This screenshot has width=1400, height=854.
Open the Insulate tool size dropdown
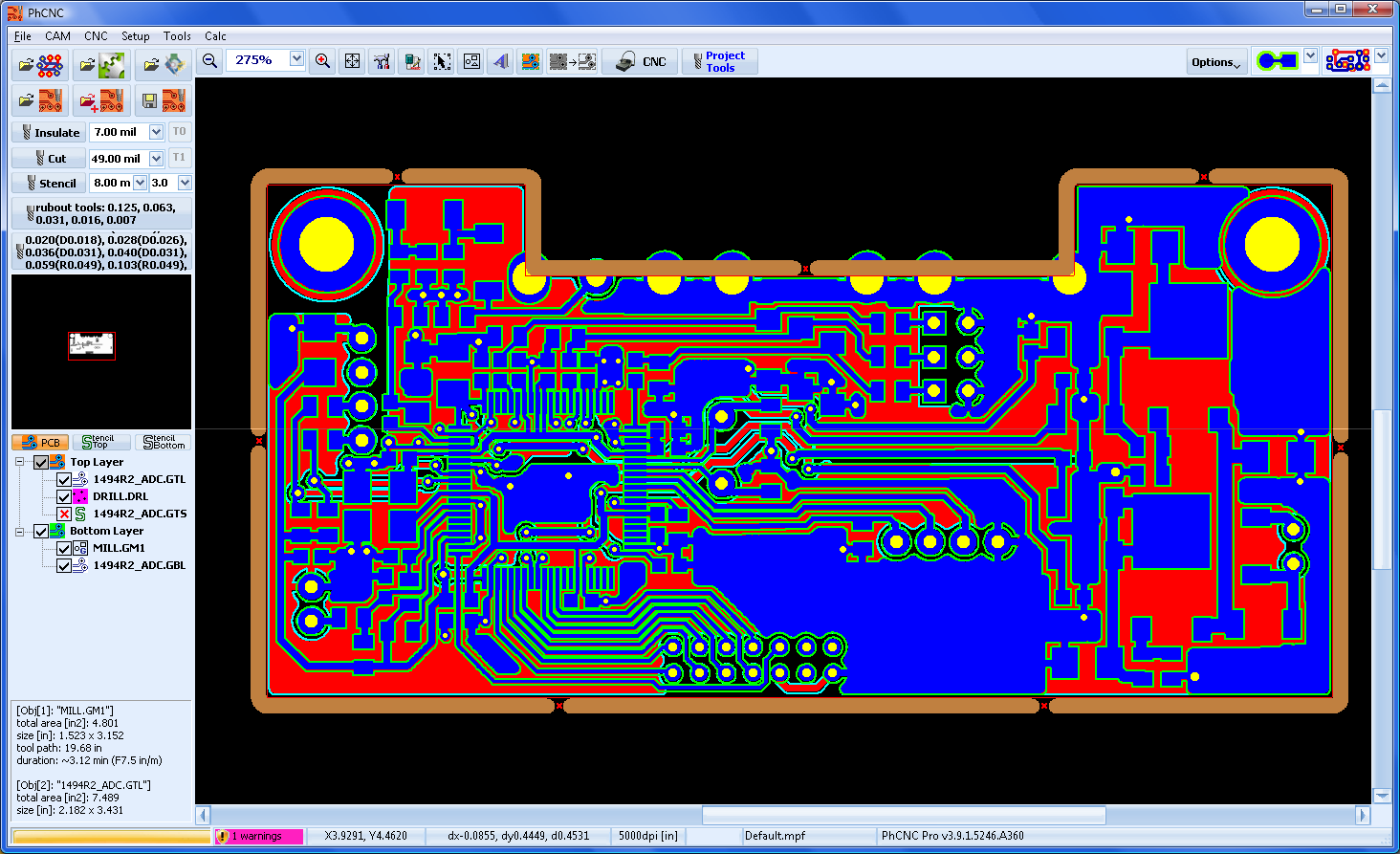(156, 132)
